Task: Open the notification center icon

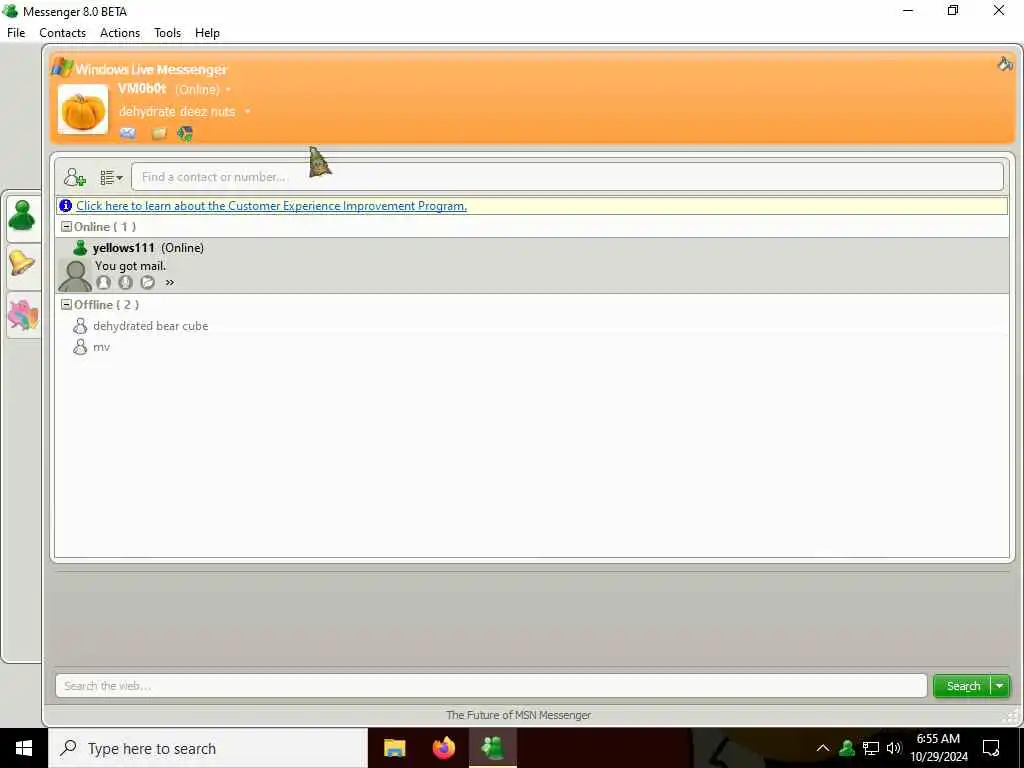Action: click(991, 748)
